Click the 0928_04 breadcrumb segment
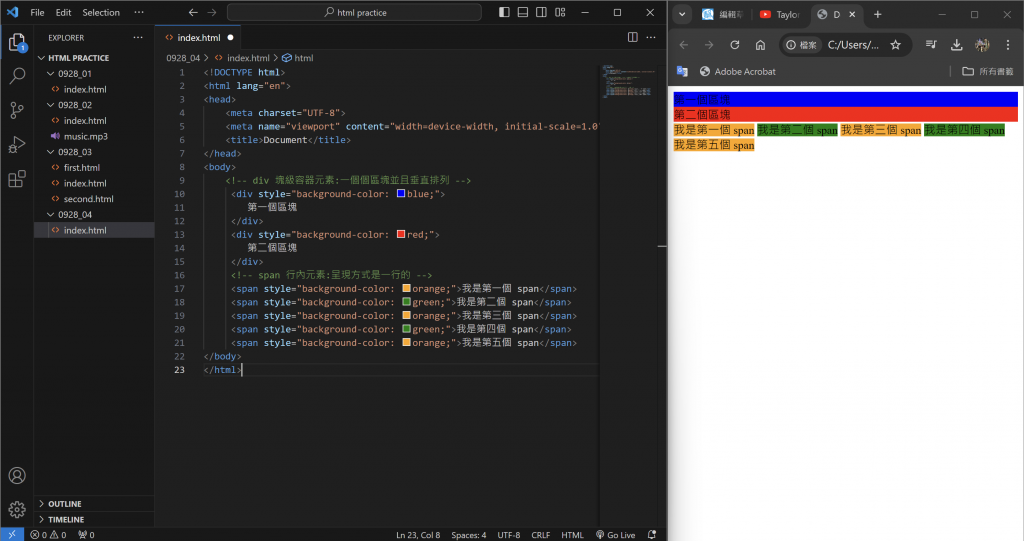 pyautogui.click(x=183, y=57)
